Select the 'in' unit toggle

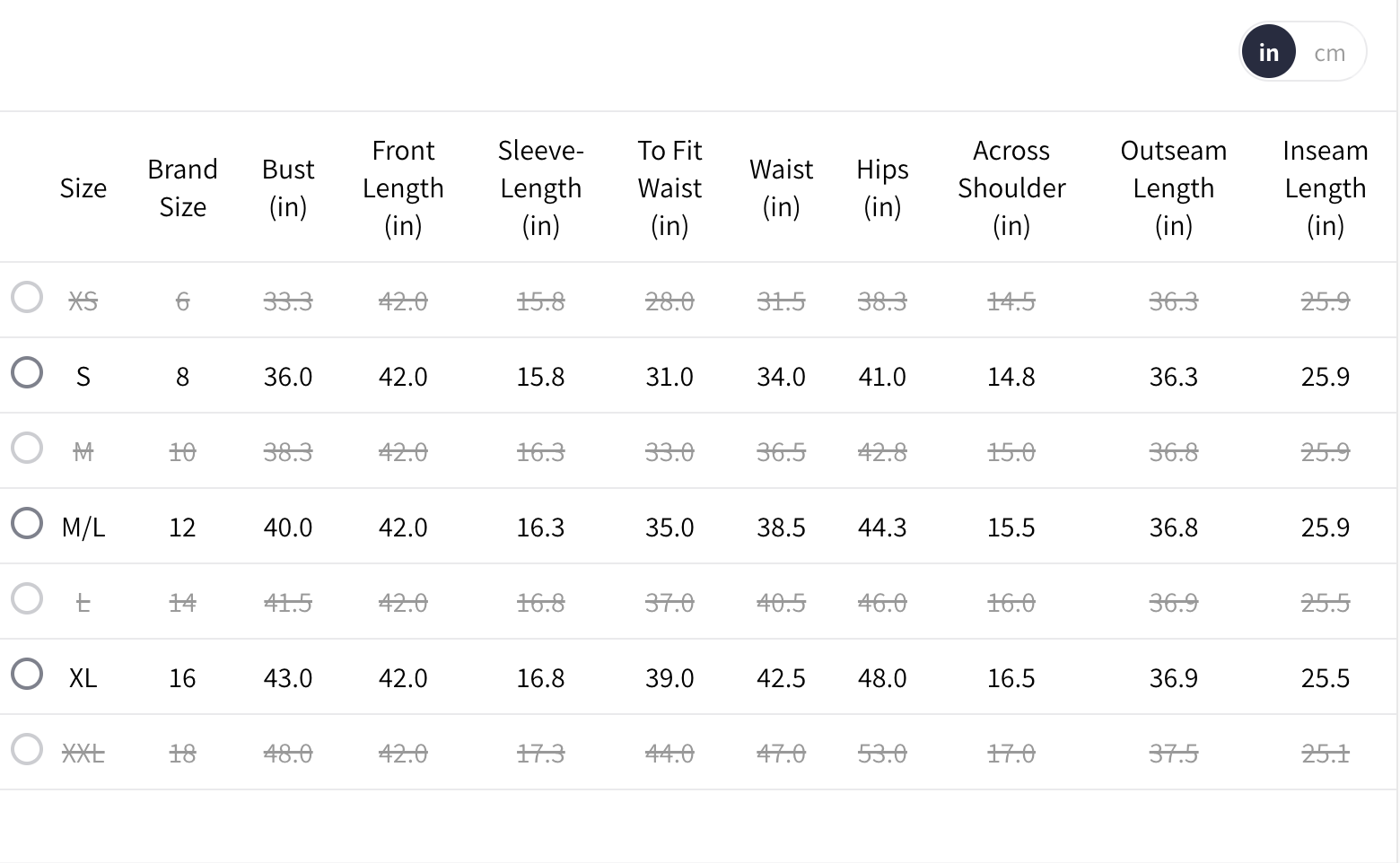click(x=1268, y=53)
